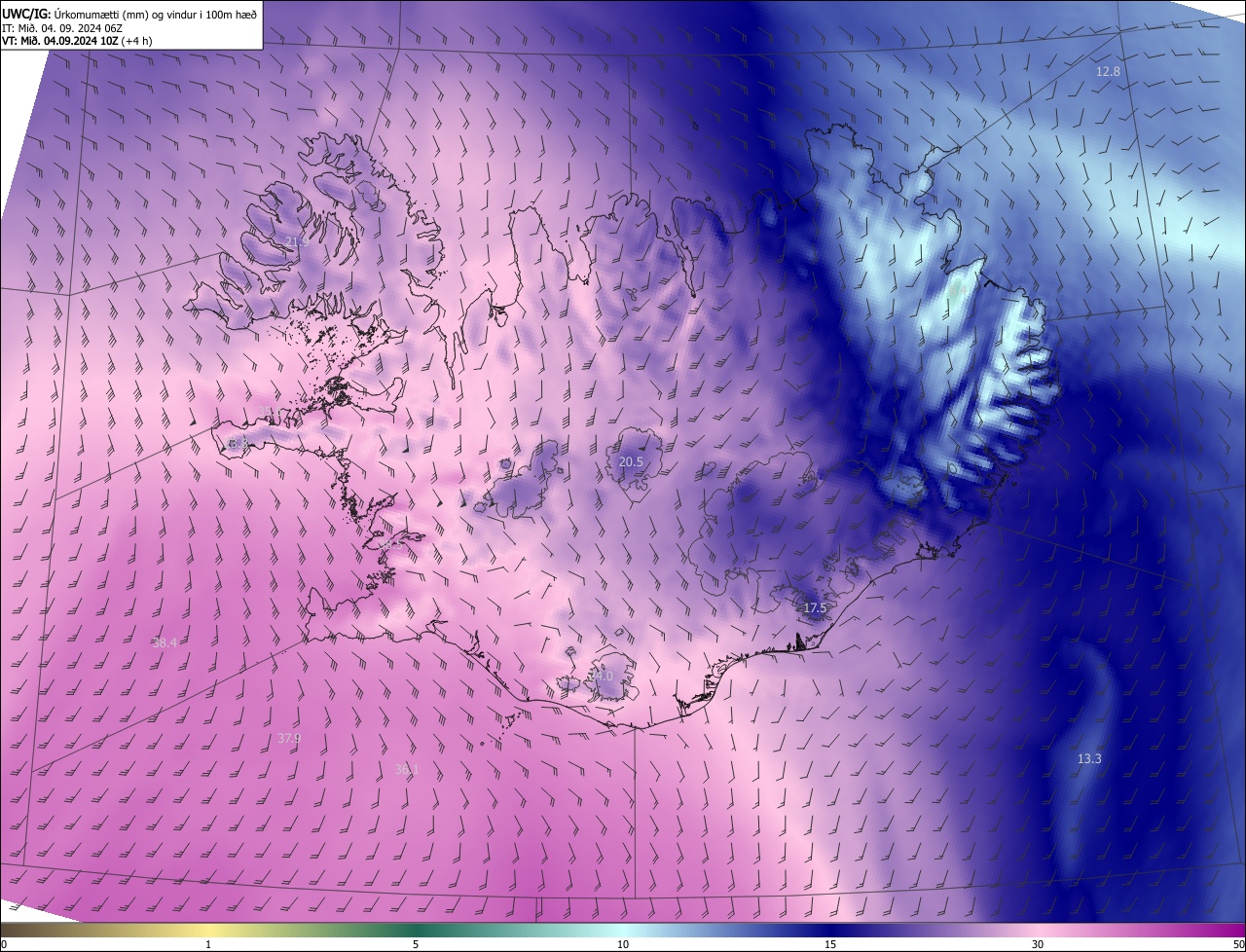Click the UWC/IG Úrkomumætti title line
The width and height of the screenshot is (1246, 952).
(x=129, y=13)
